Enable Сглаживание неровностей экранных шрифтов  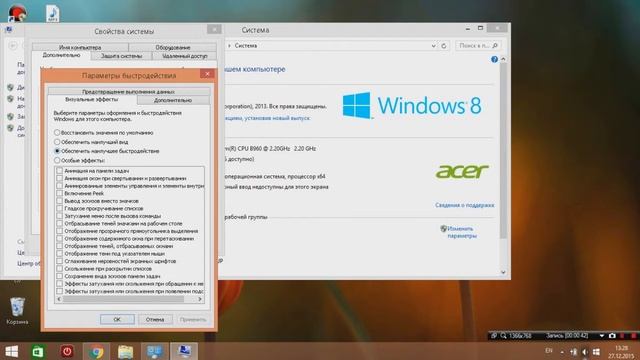[60, 261]
